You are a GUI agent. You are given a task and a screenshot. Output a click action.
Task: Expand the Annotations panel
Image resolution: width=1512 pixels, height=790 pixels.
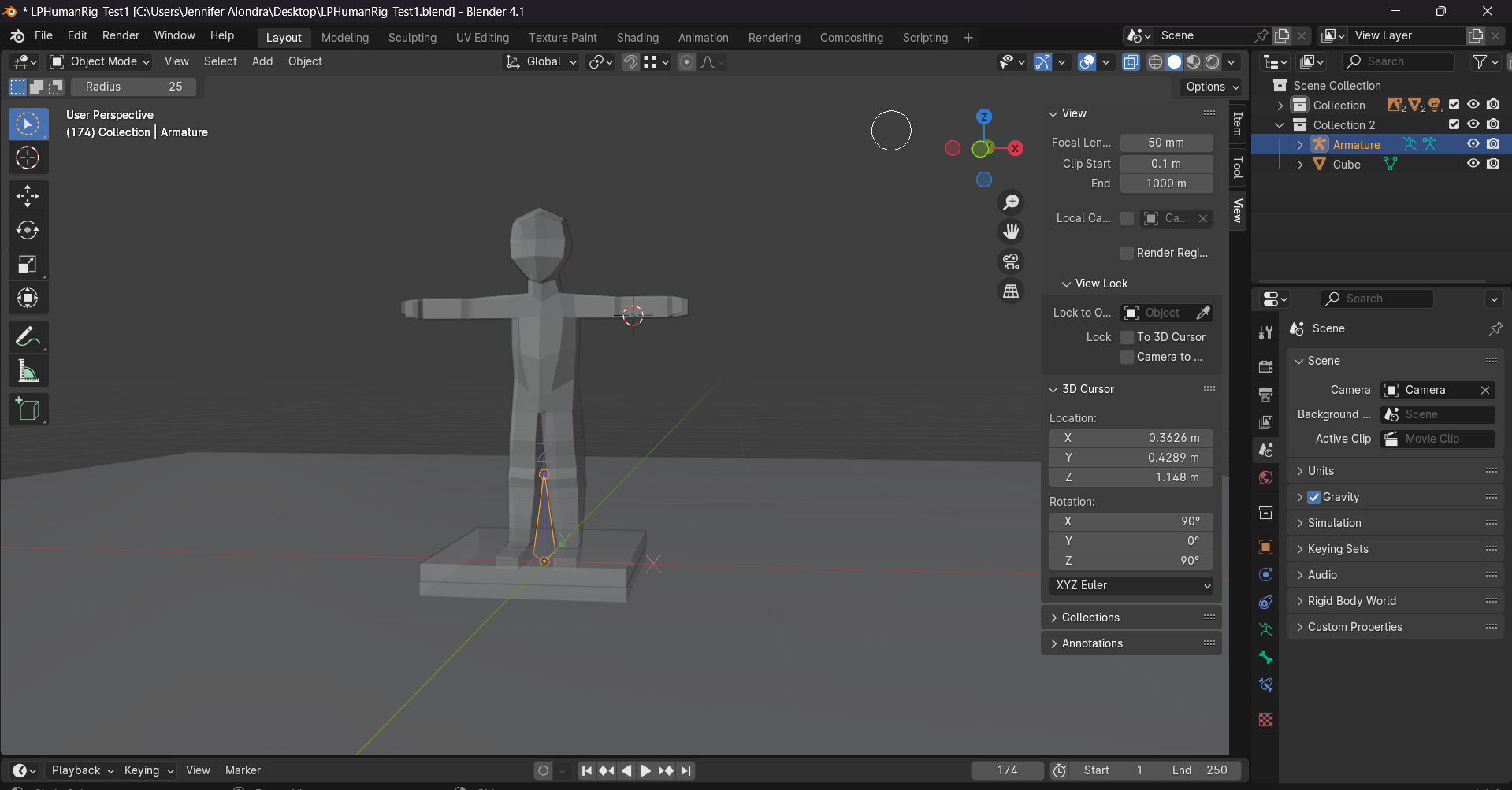click(x=1131, y=643)
